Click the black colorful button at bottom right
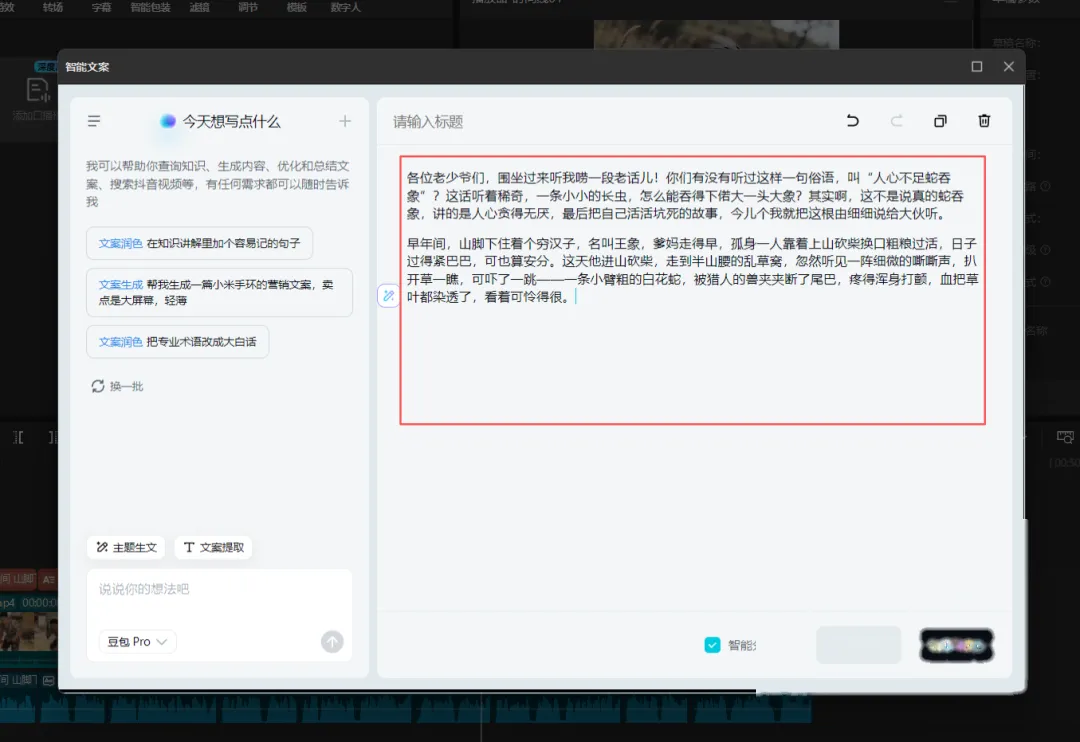Screen dimensions: 1080x742 tap(957, 646)
